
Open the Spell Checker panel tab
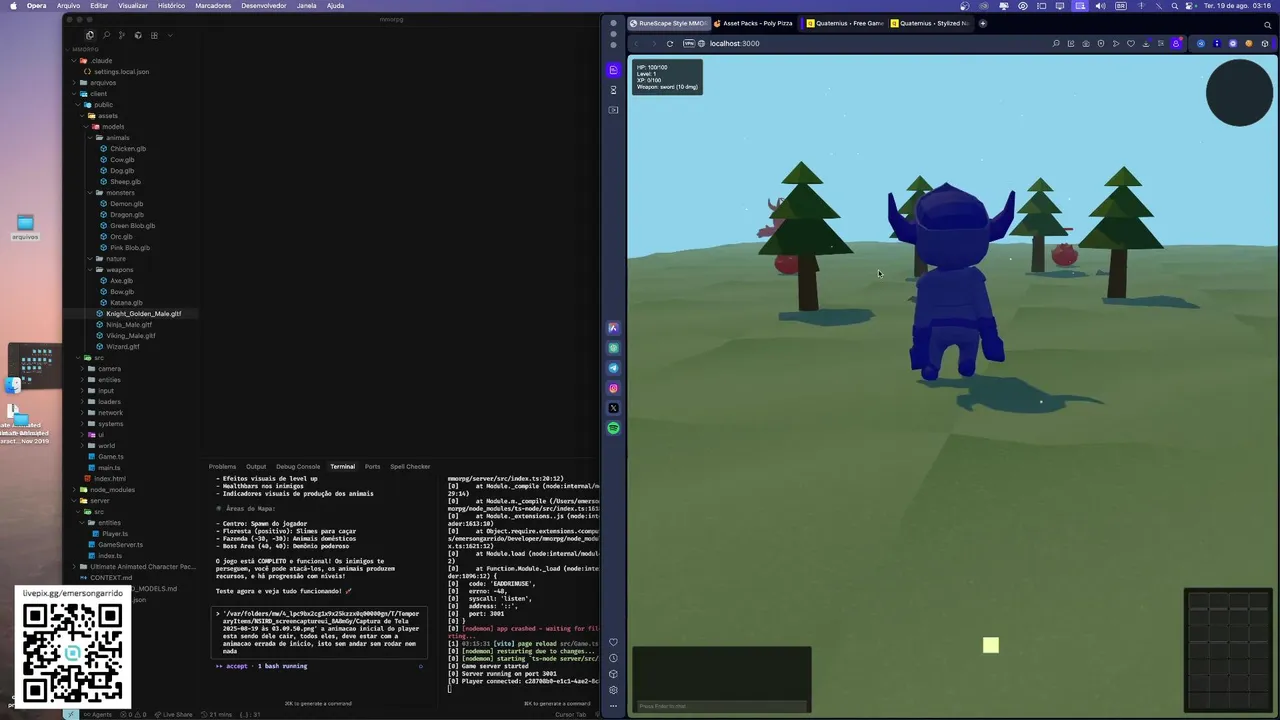410,466
